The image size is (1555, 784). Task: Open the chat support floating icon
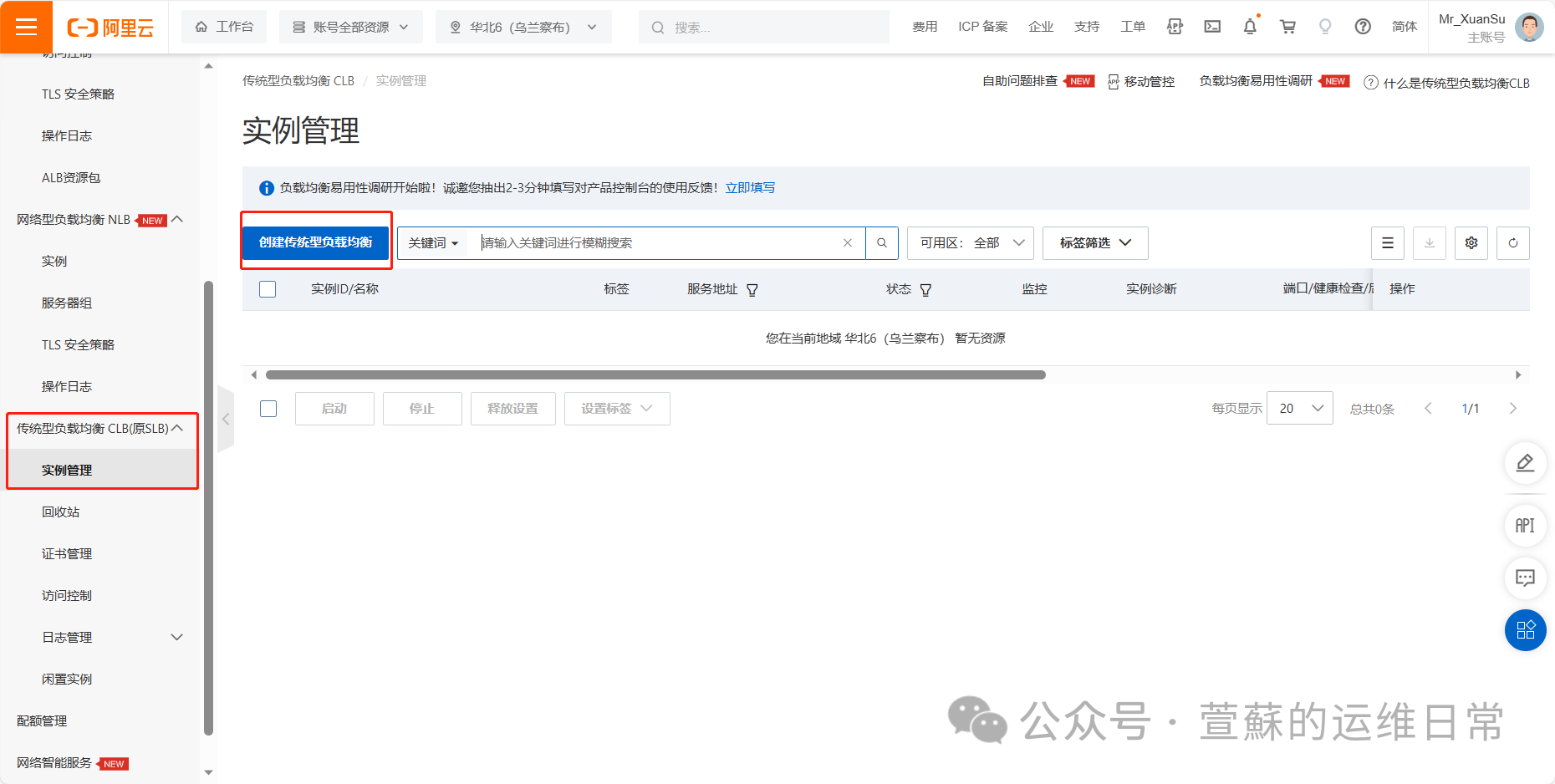(x=1526, y=578)
